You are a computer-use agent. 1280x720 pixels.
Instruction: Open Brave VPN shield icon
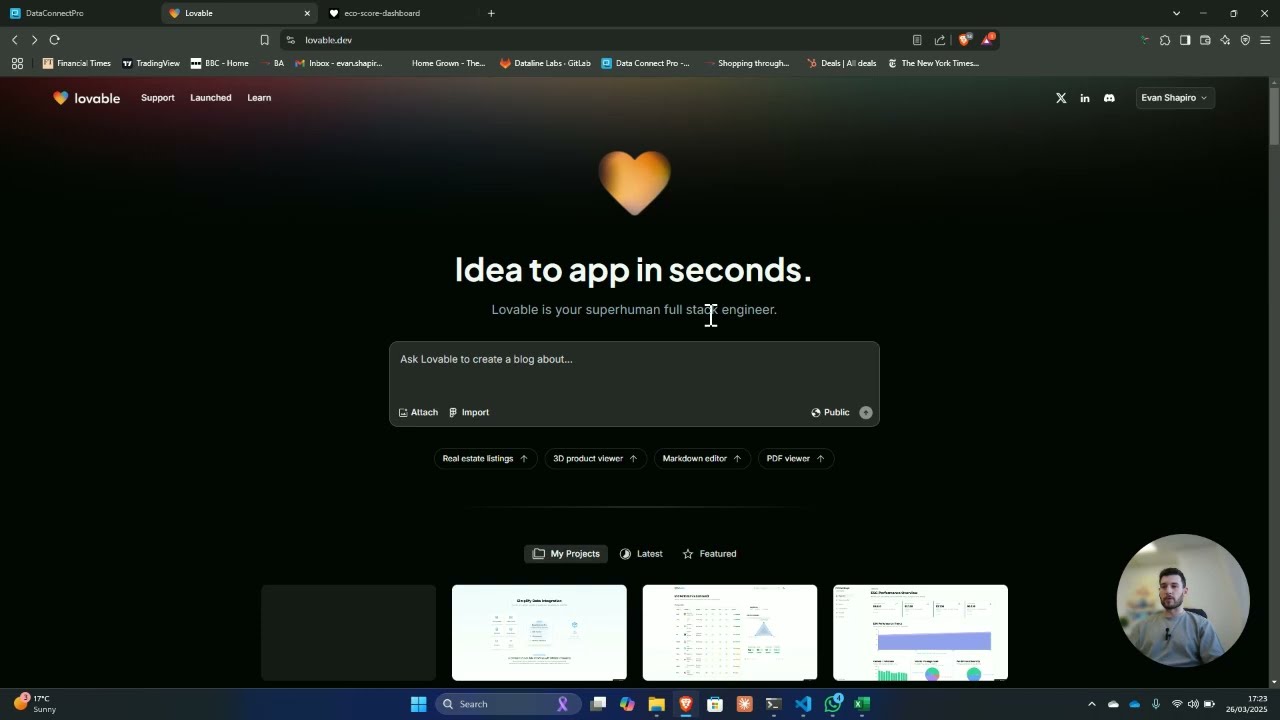tap(1245, 40)
